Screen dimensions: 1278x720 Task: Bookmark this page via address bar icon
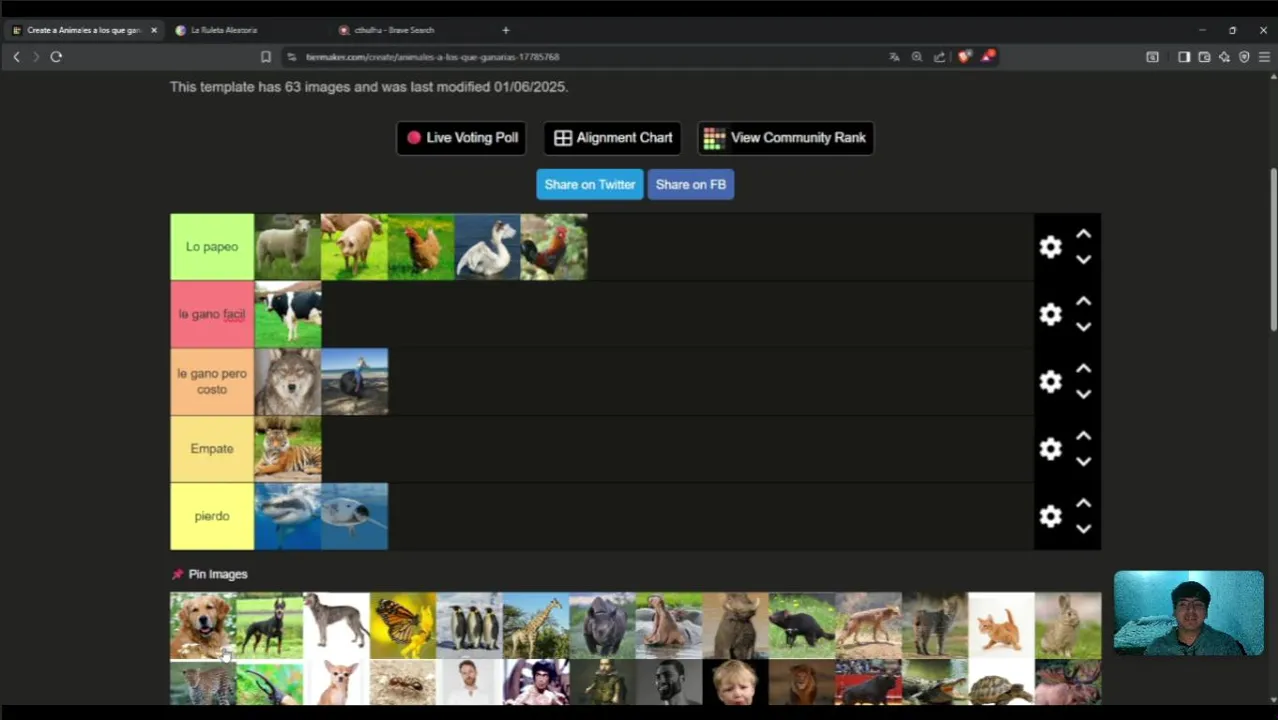266,57
